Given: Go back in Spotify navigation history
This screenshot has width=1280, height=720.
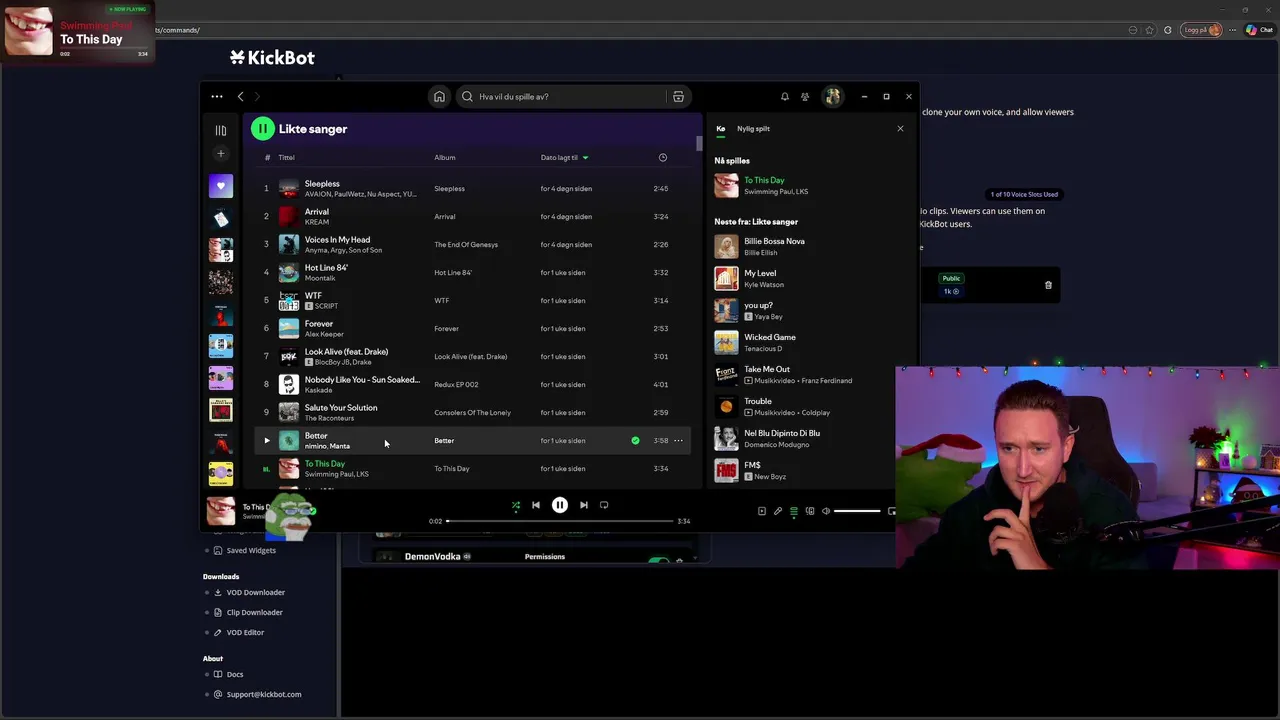Looking at the screenshot, I should 241,97.
